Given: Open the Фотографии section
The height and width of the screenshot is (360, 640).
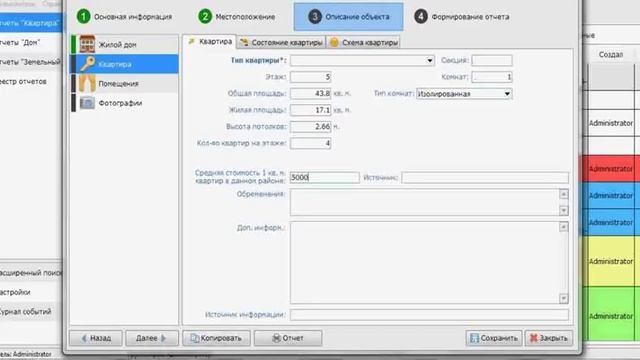Looking at the screenshot, I should [125, 103].
